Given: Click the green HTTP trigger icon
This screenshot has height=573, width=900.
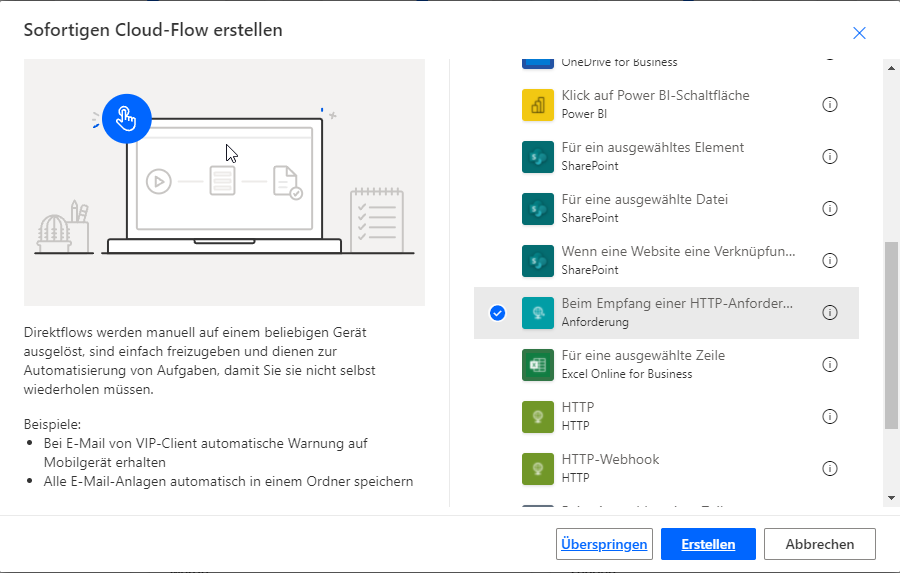Looking at the screenshot, I should tap(538, 417).
